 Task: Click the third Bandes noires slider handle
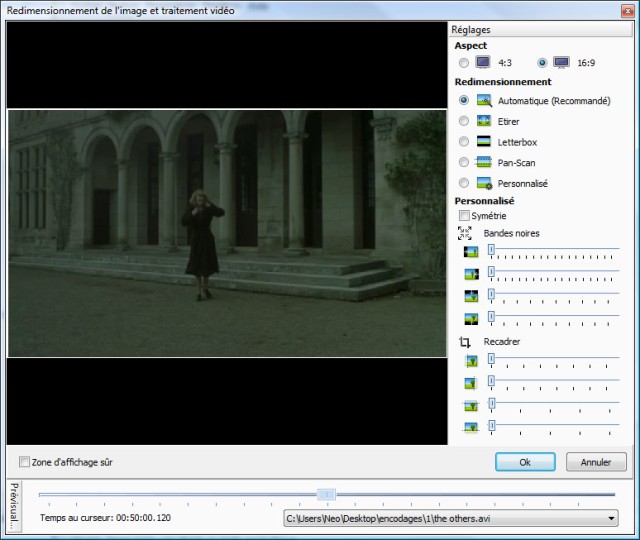point(491,294)
